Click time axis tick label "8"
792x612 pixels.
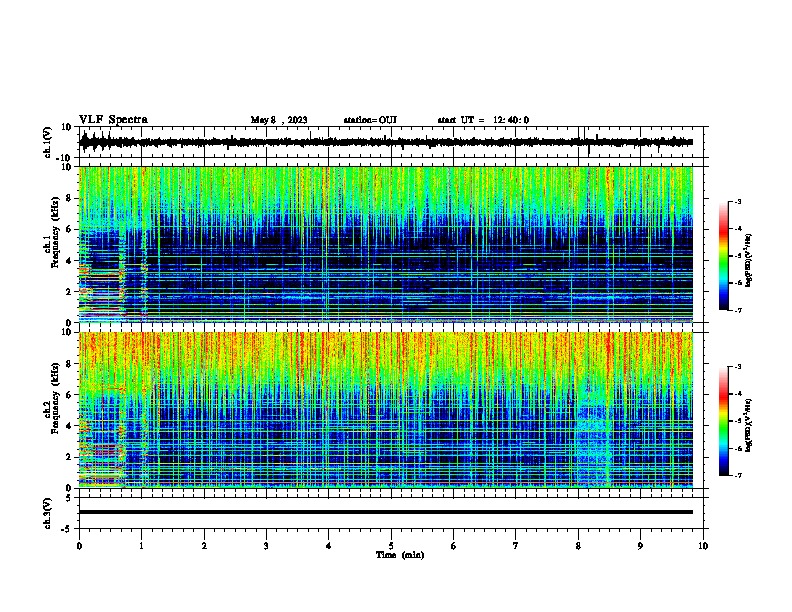(x=578, y=546)
